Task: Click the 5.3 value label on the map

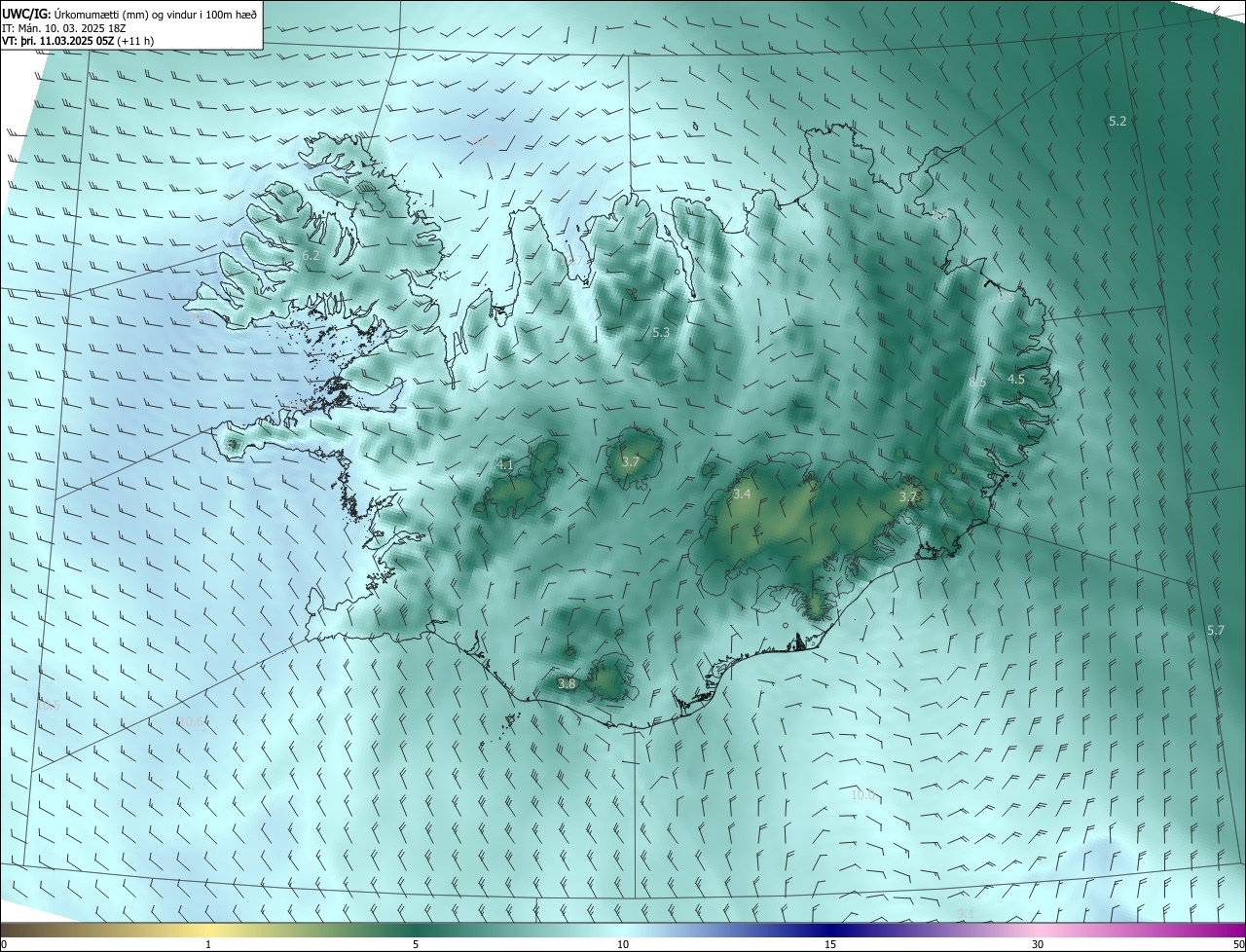Action: (x=660, y=333)
